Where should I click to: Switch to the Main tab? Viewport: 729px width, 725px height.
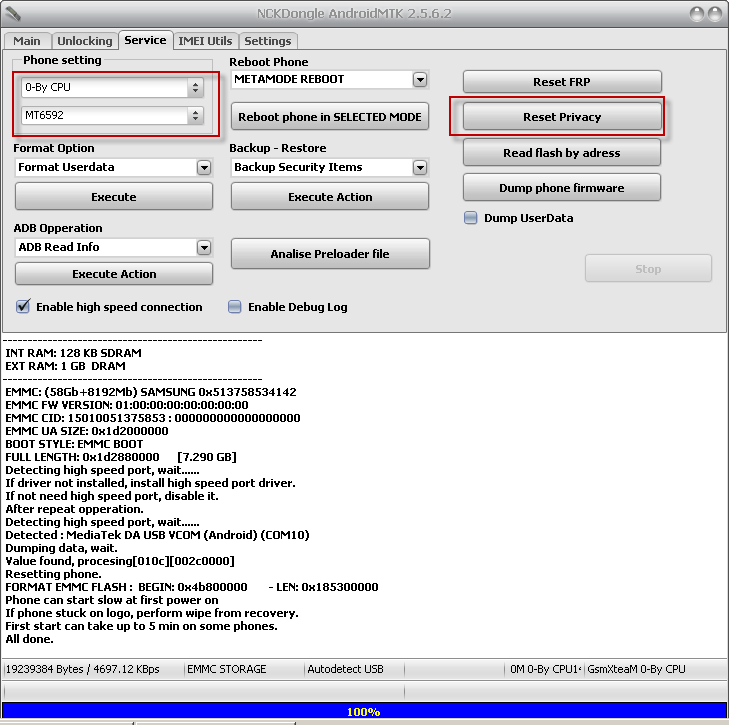[27, 41]
